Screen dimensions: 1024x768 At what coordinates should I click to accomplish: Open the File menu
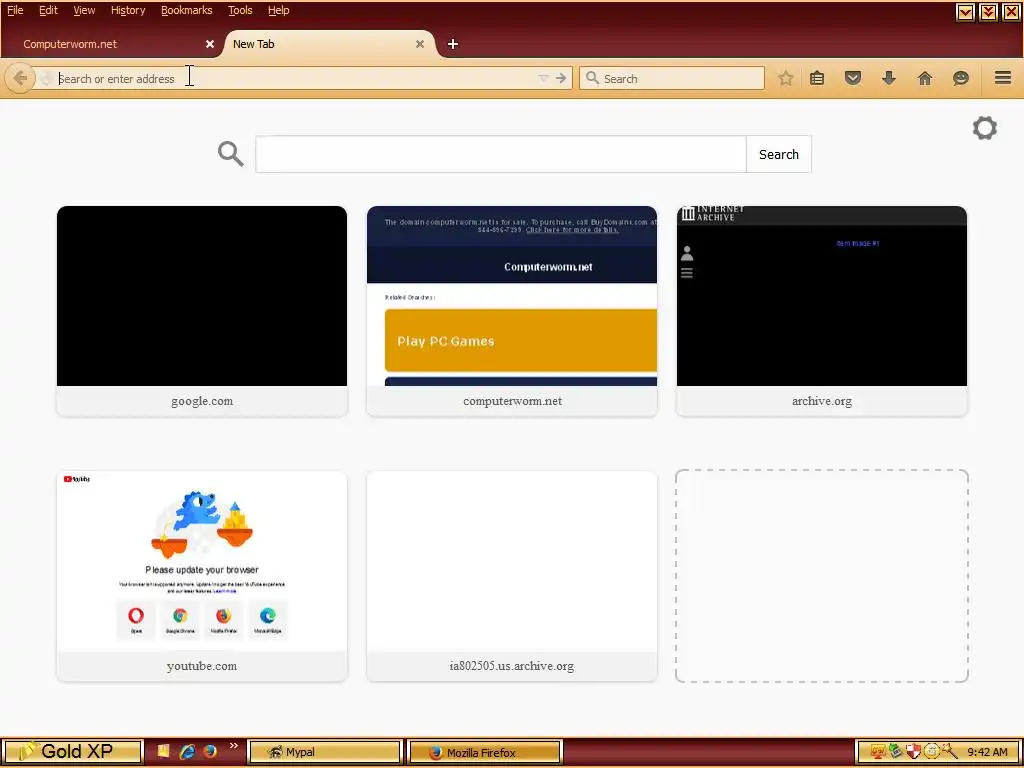pos(15,10)
